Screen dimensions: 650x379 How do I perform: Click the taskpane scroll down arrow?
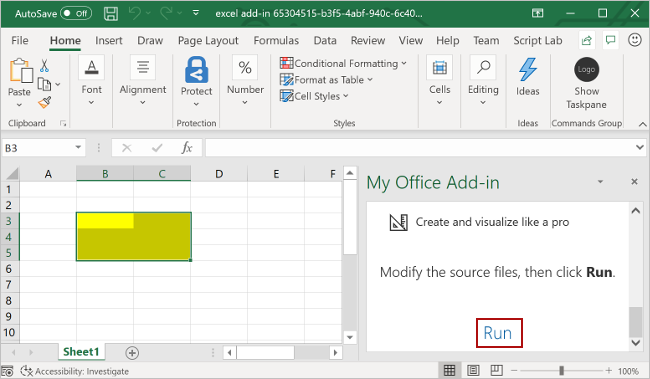pos(635,343)
